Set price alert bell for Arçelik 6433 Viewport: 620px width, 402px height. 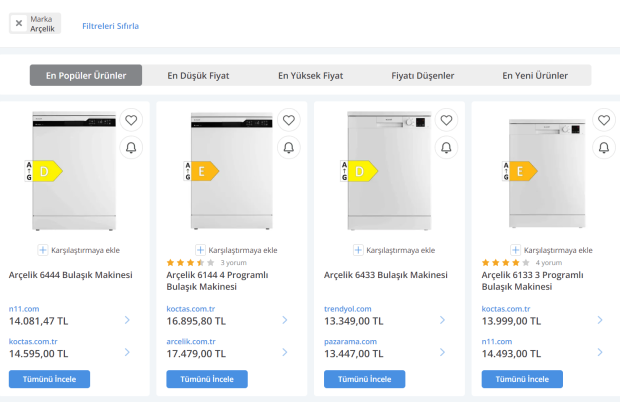446,147
